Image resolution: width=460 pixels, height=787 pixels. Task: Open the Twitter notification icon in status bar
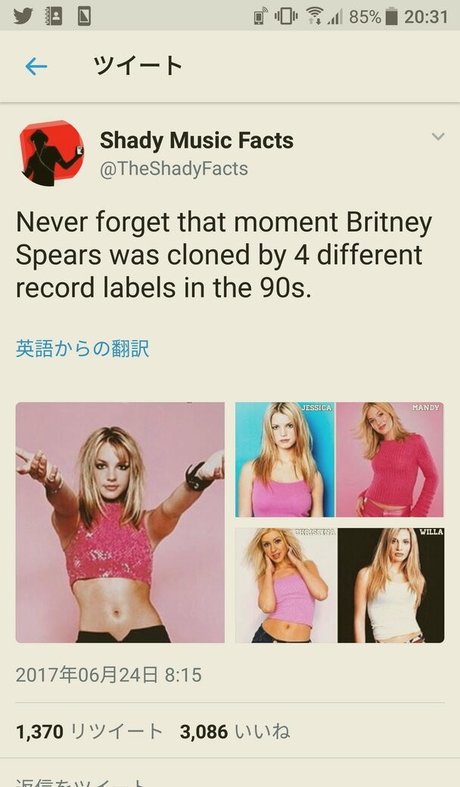[24, 16]
